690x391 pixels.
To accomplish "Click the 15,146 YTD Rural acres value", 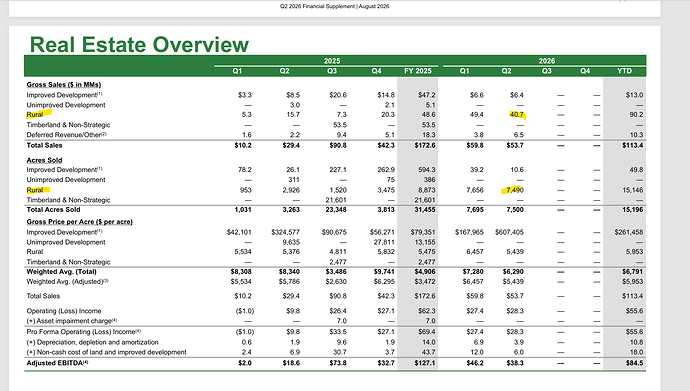I will 632,190.
